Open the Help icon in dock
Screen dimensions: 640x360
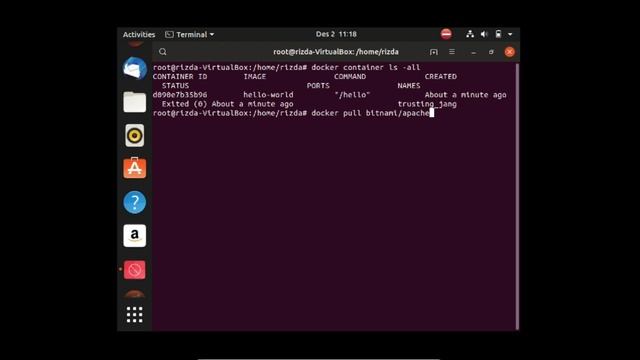(135, 202)
